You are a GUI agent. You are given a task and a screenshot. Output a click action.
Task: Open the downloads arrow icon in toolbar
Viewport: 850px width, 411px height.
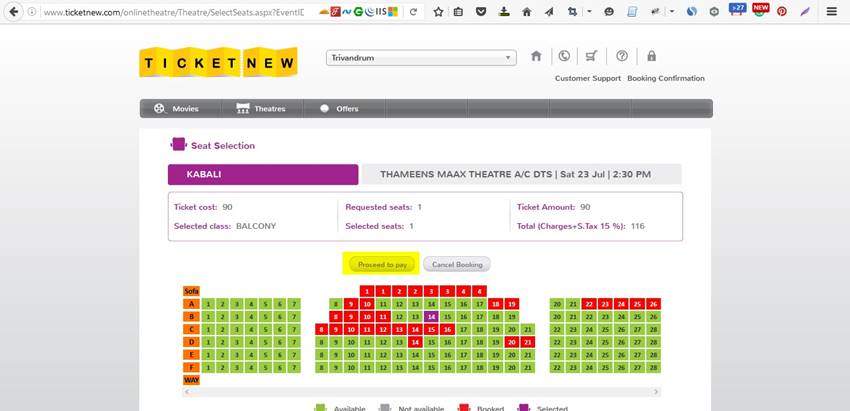504,11
